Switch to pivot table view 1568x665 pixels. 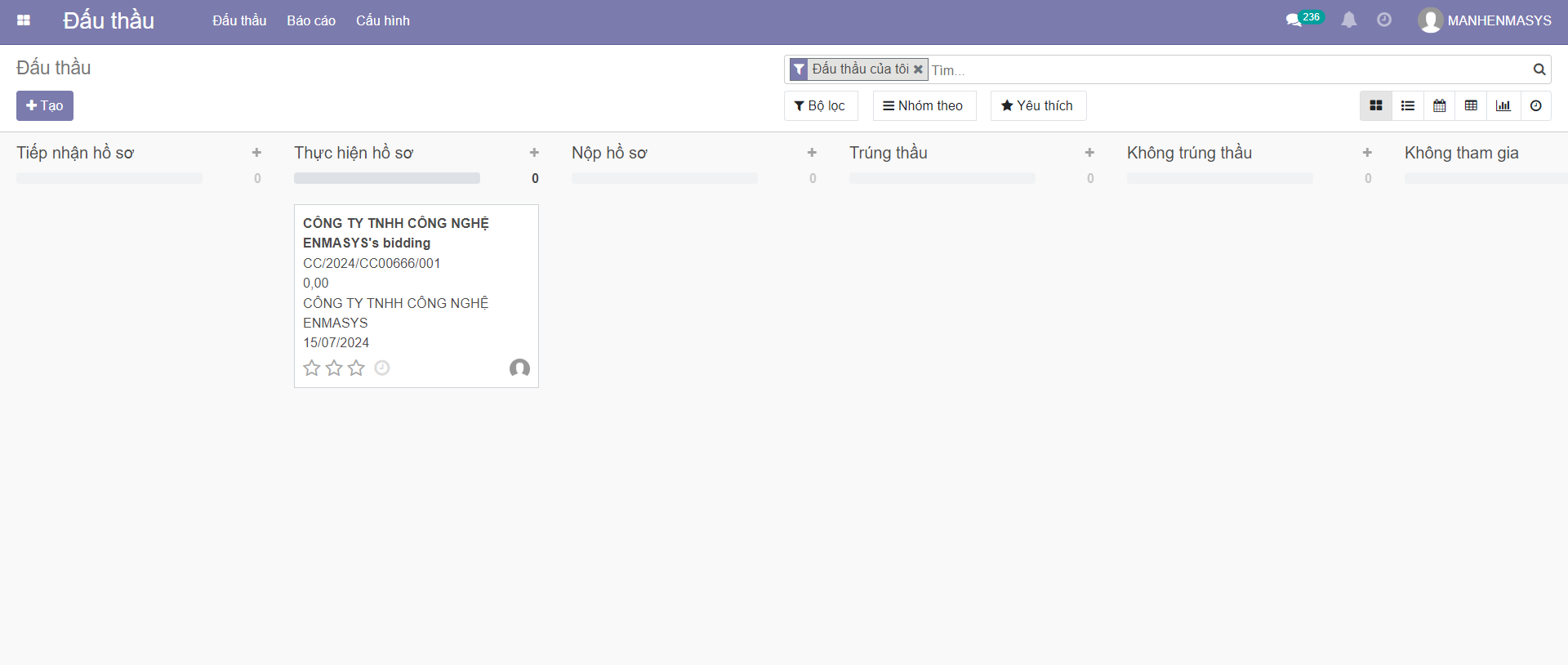point(1472,106)
